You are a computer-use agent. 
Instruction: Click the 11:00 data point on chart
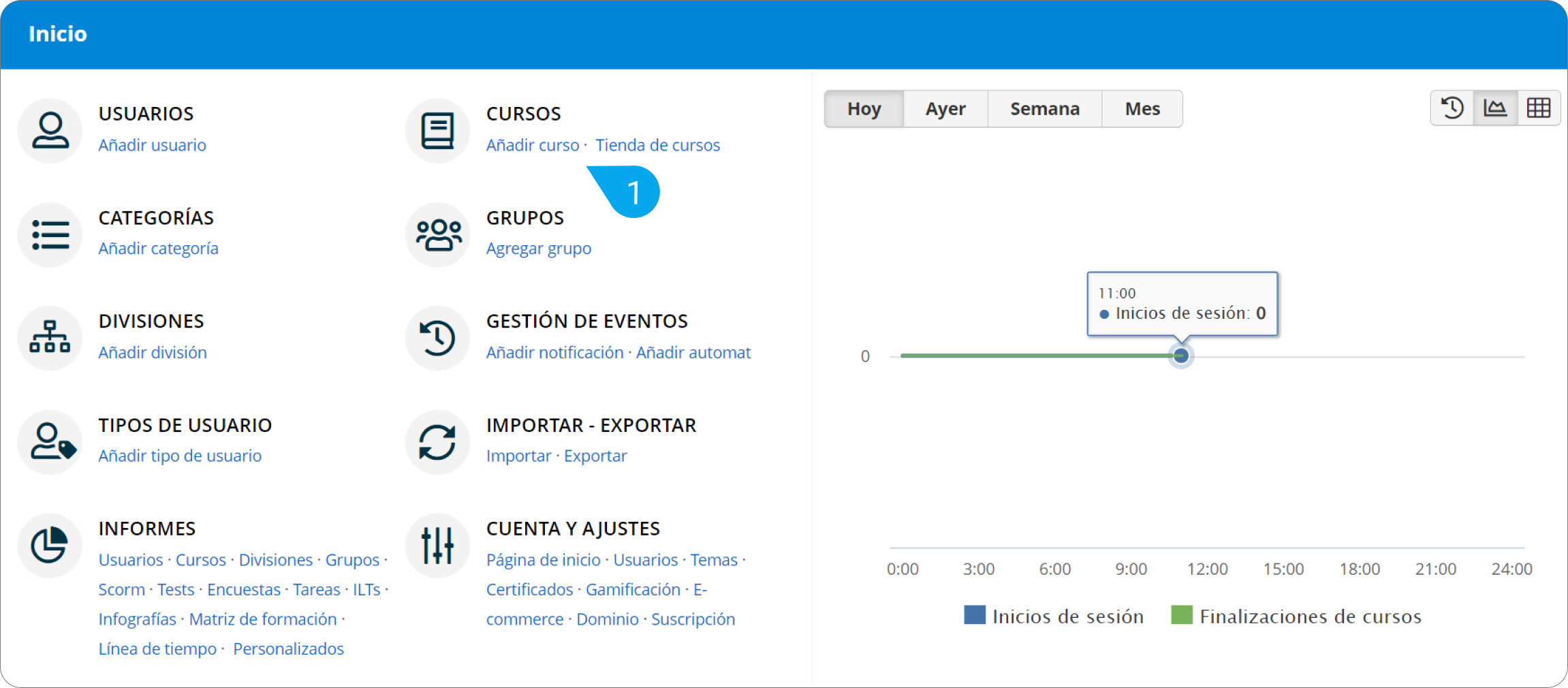pos(1181,356)
